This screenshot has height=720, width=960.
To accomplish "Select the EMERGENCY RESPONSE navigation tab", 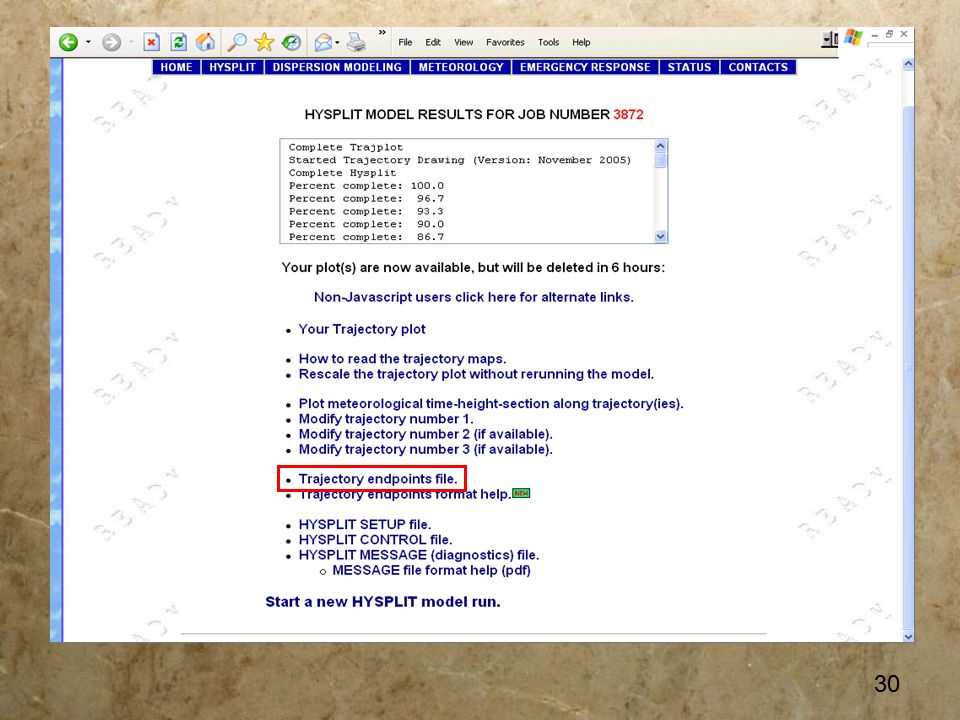I will pos(585,67).
